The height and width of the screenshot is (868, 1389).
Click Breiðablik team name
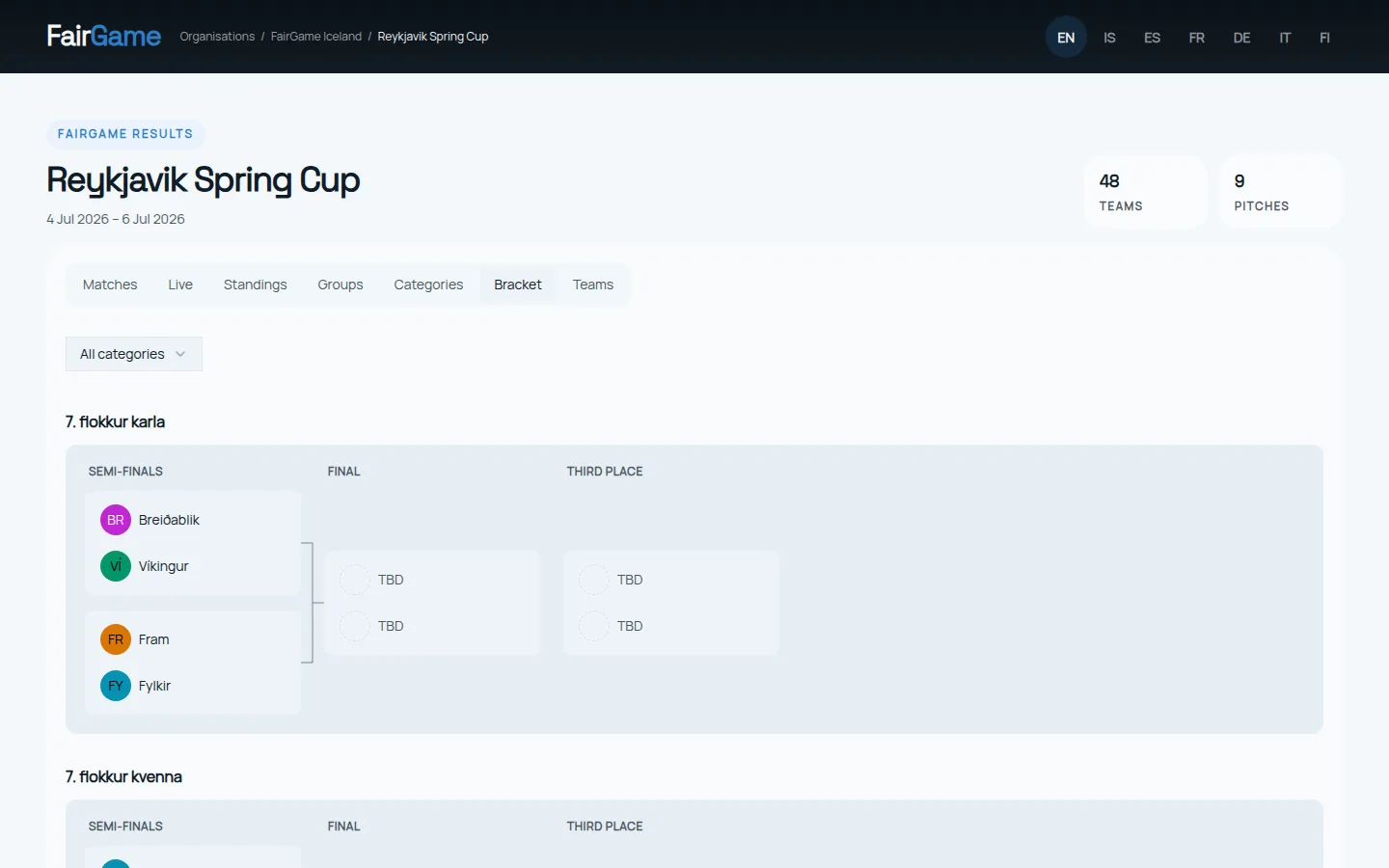(169, 520)
